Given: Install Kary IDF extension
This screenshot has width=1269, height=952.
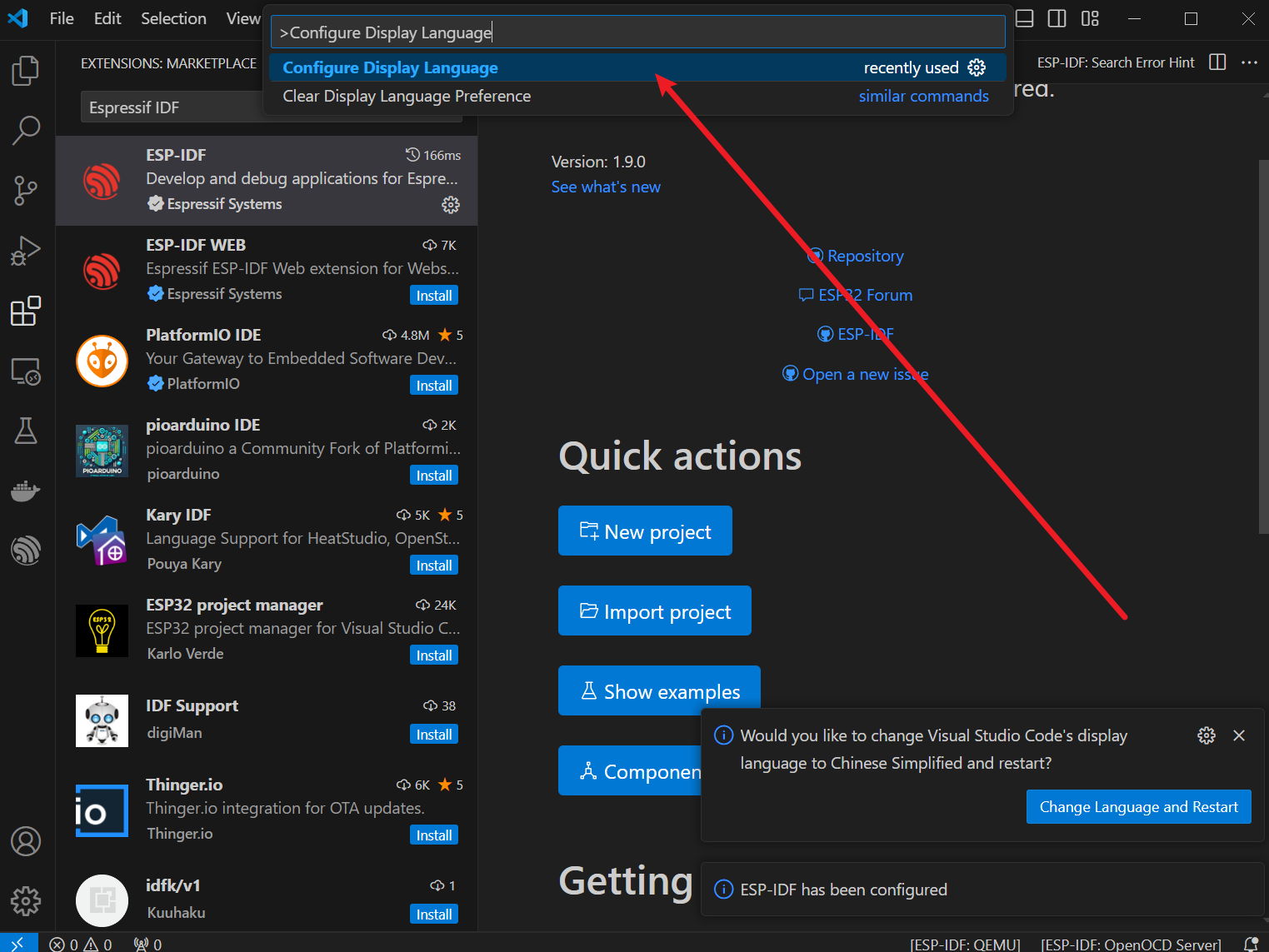Looking at the screenshot, I should [x=434, y=566].
